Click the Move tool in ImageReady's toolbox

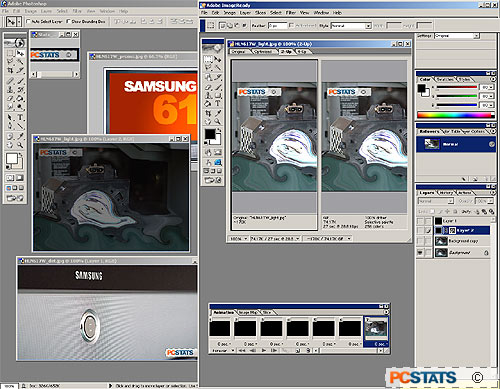pyautogui.click(x=218, y=59)
